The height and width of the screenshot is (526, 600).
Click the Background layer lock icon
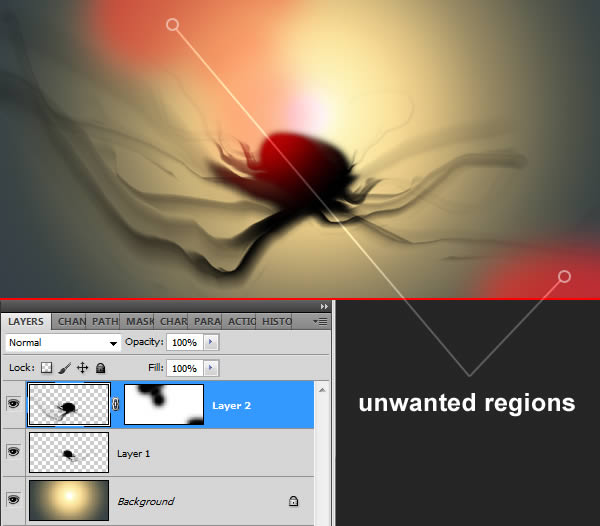(293, 501)
